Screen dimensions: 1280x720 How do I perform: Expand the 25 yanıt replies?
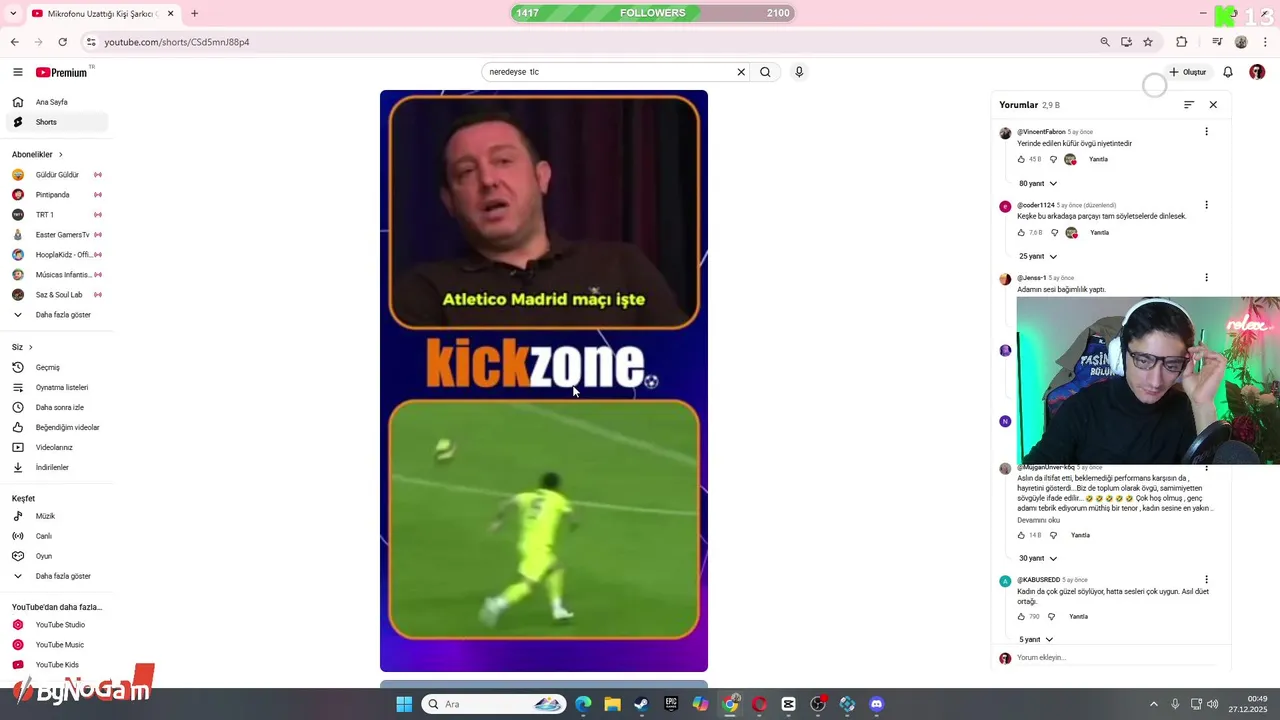[x=1038, y=257]
